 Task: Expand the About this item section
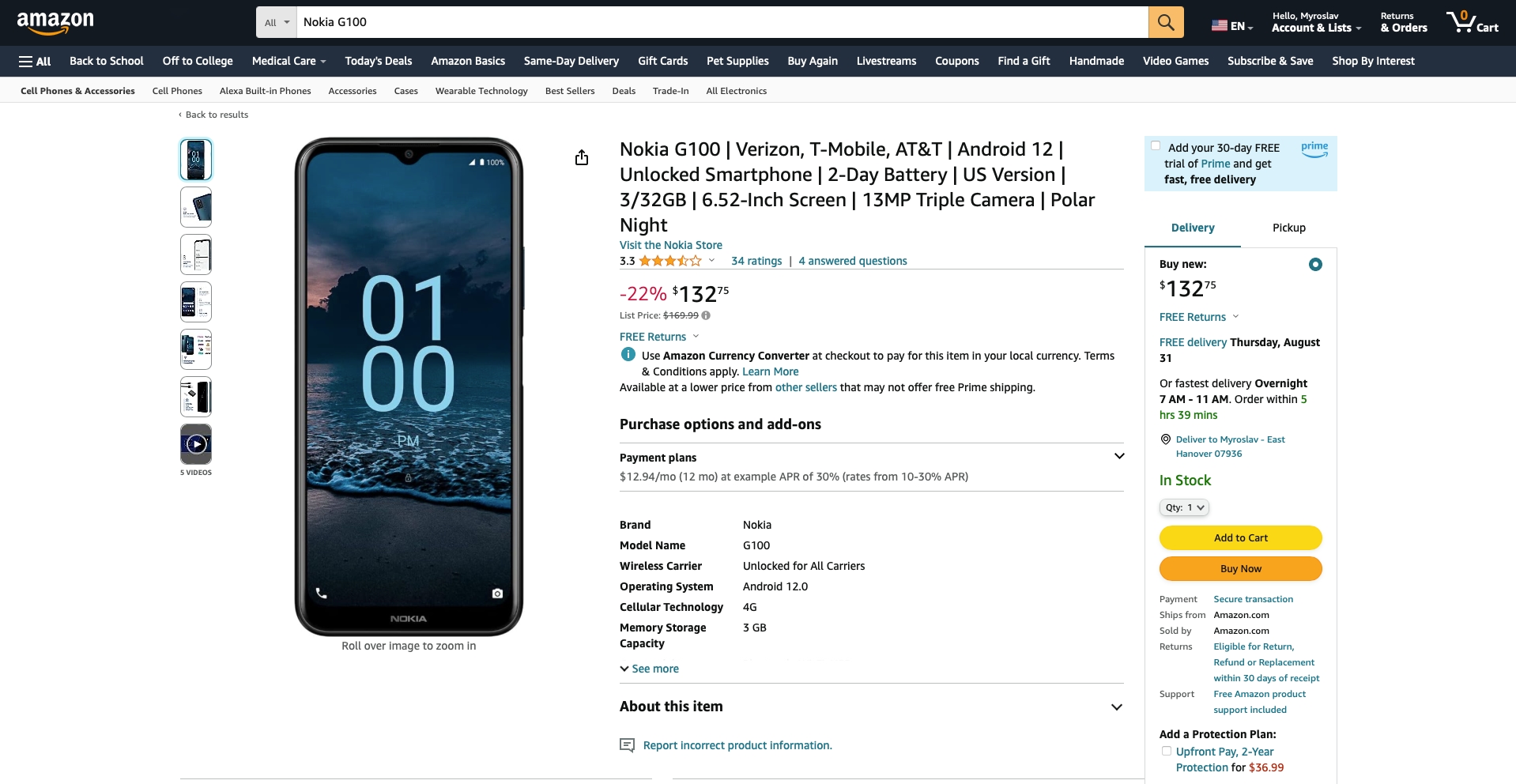pyautogui.click(x=871, y=707)
